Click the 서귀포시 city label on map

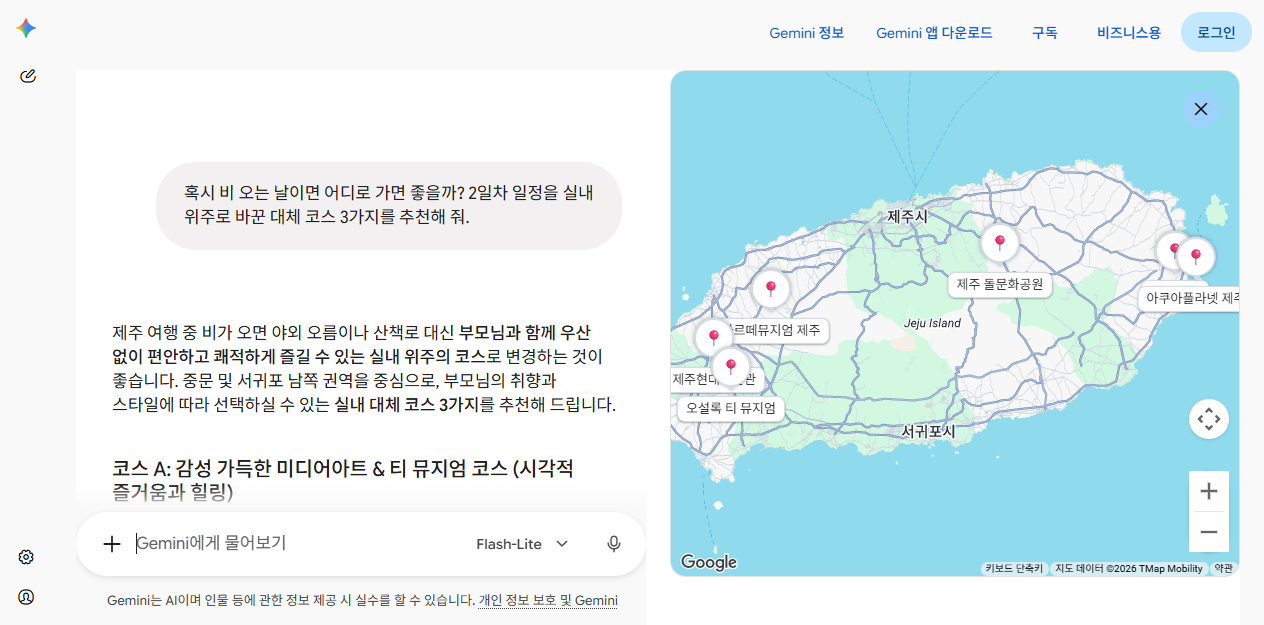point(927,432)
